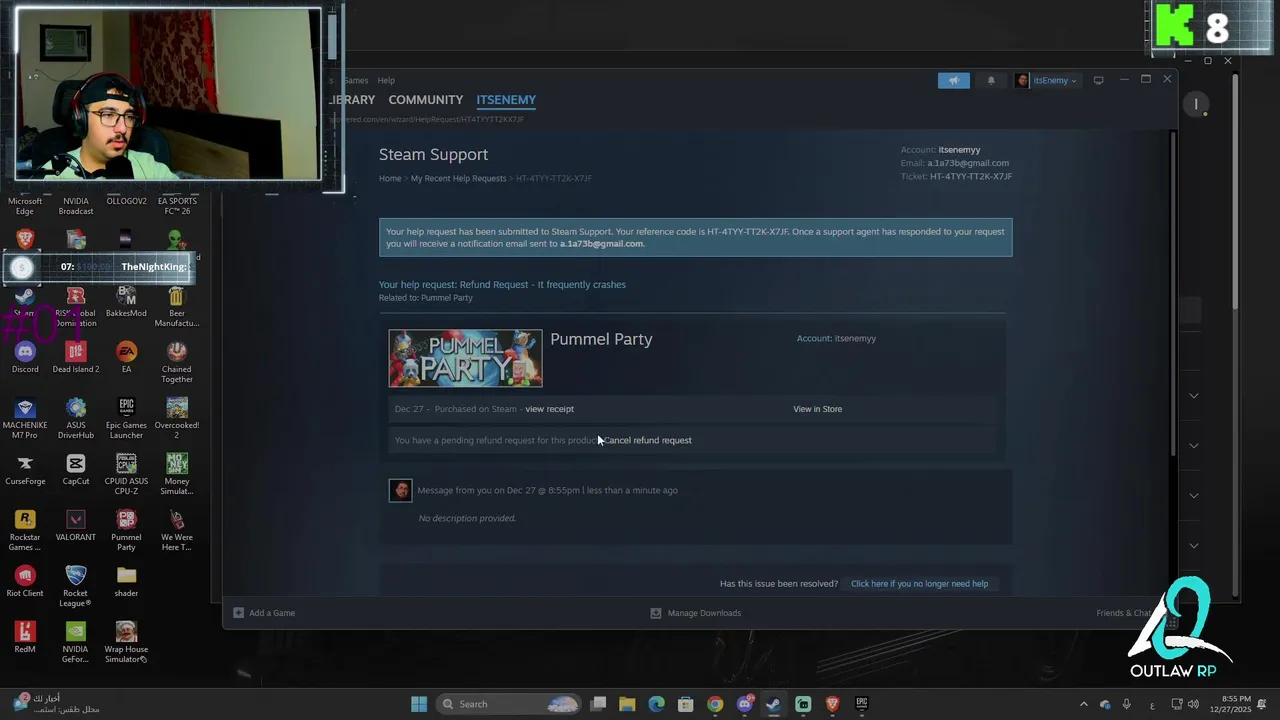Viewport: 1280px width, 720px height.
Task: Launch Rocket League desktop shortcut
Action: pyautogui.click(x=76, y=586)
